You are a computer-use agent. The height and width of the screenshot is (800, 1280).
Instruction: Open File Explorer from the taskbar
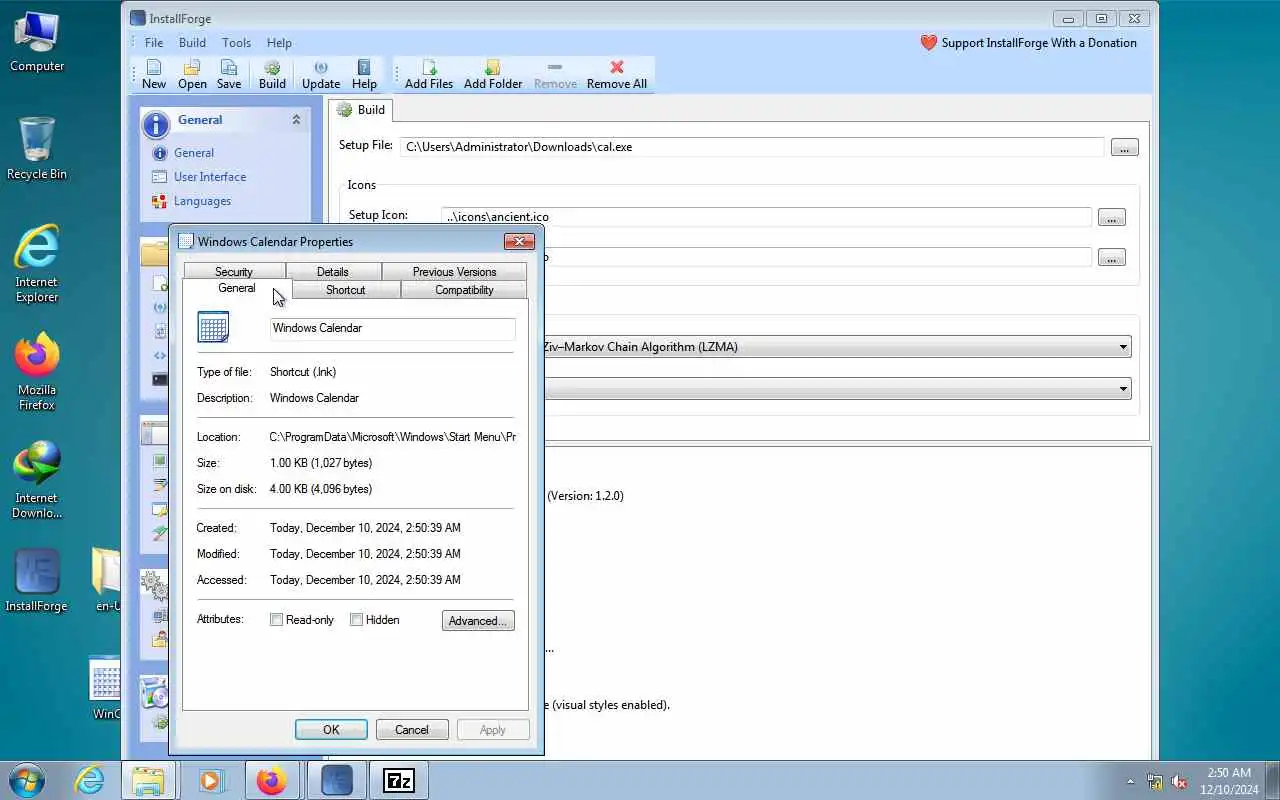(x=148, y=780)
